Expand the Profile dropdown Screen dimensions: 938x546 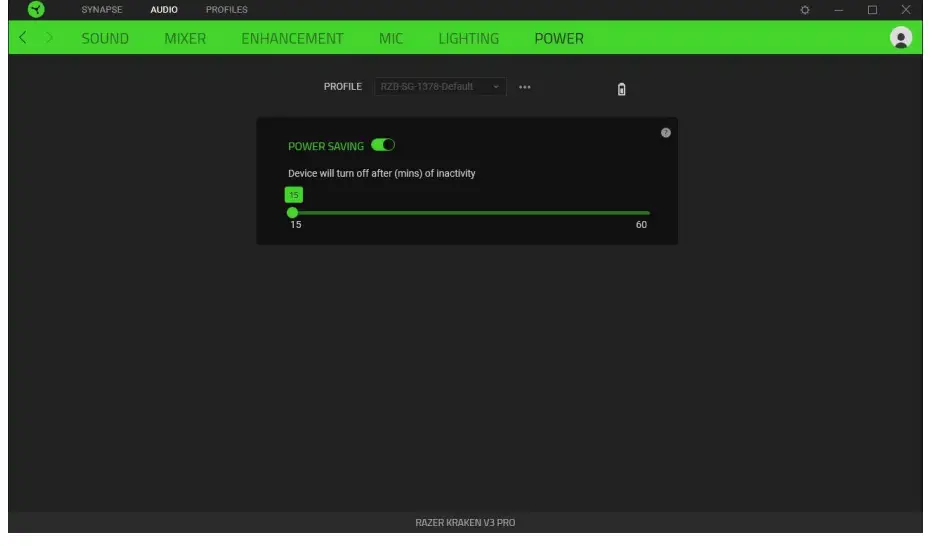[x=440, y=87]
